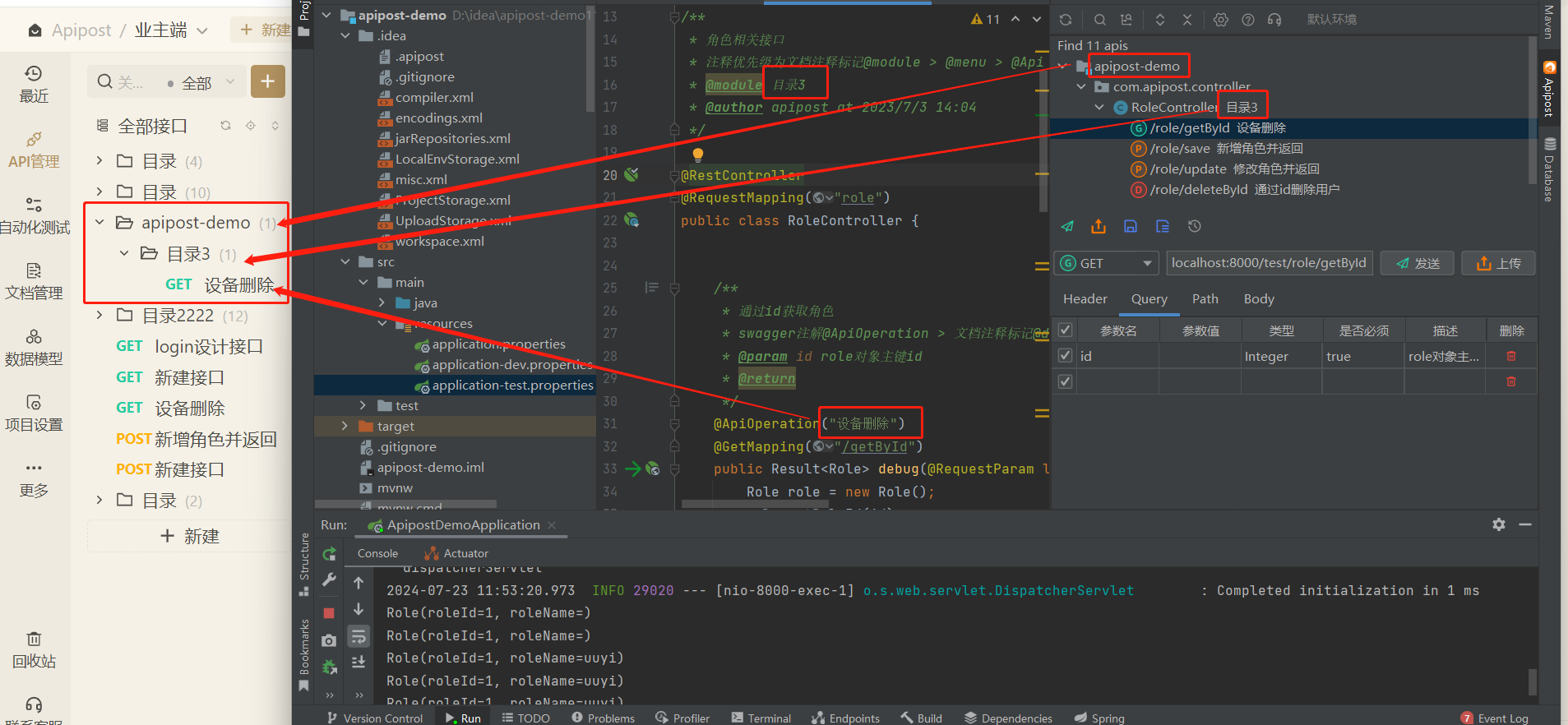Viewport: 1568px width, 725px height.
Task: Click warning count 11 indicator in editor
Action: coord(985,19)
